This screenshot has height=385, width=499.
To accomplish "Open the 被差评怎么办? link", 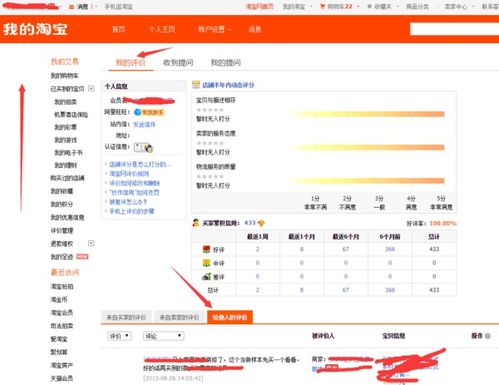I will (x=128, y=202).
